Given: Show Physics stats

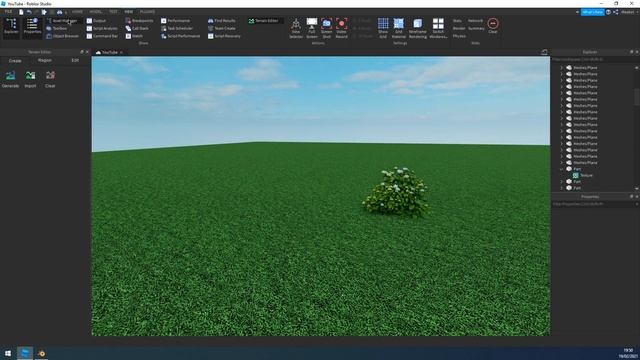Looking at the screenshot, I should tap(459, 36).
